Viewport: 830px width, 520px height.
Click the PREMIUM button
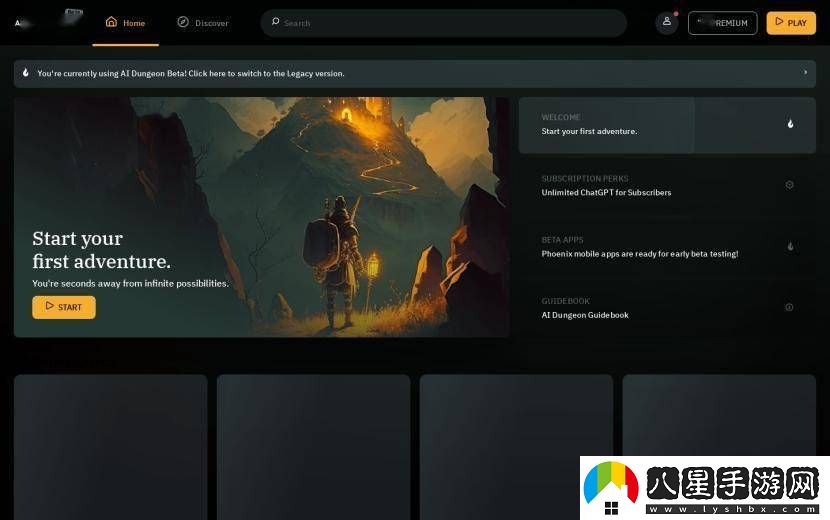pyautogui.click(x=722, y=23)
